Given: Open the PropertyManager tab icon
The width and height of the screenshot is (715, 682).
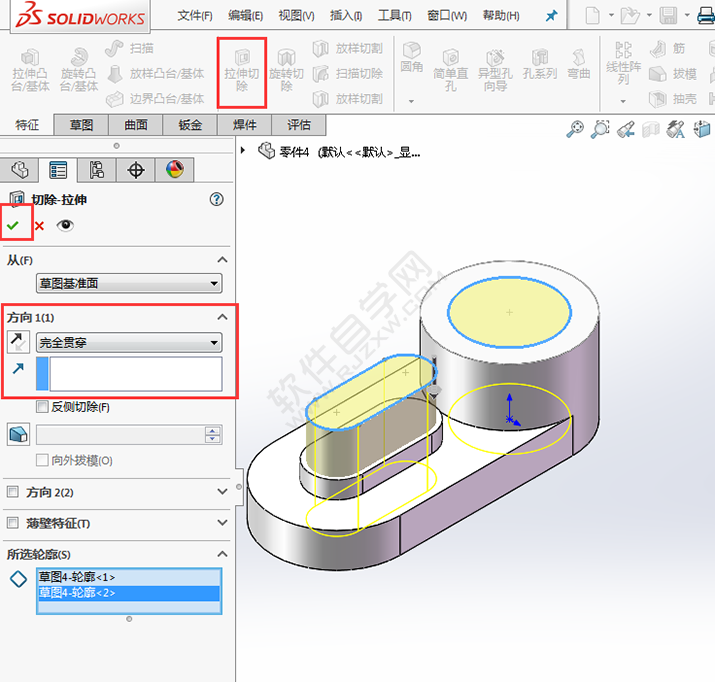Looking at the screenshot, I should pos(58,170).
